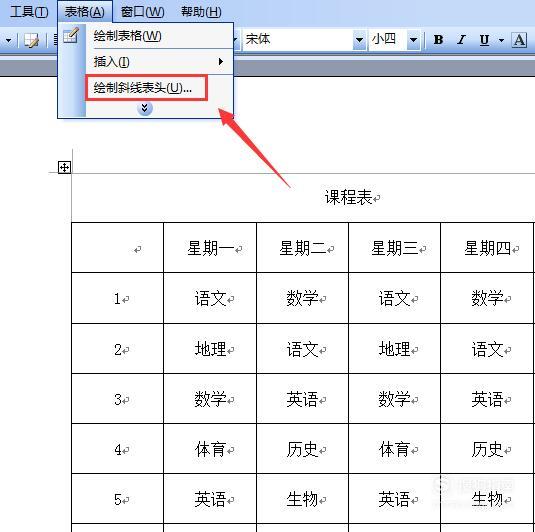The height and width of the screenshot is (532, 535).
Task: Expand the full menu with the double chevron
Action: click(145, 109)
